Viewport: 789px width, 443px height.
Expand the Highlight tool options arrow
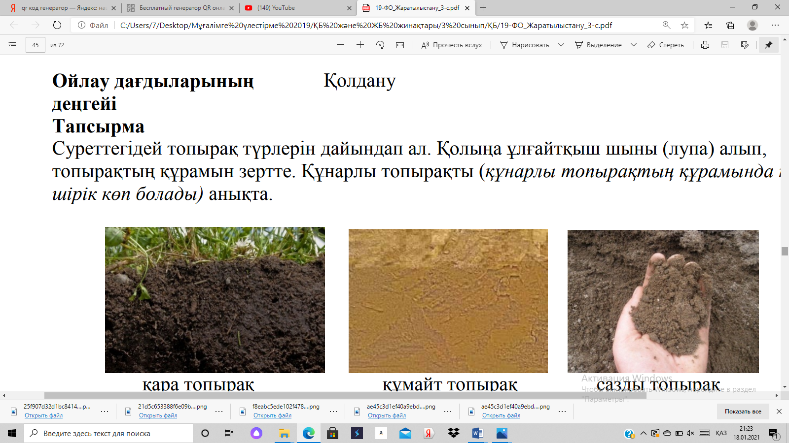coord(634,45)
